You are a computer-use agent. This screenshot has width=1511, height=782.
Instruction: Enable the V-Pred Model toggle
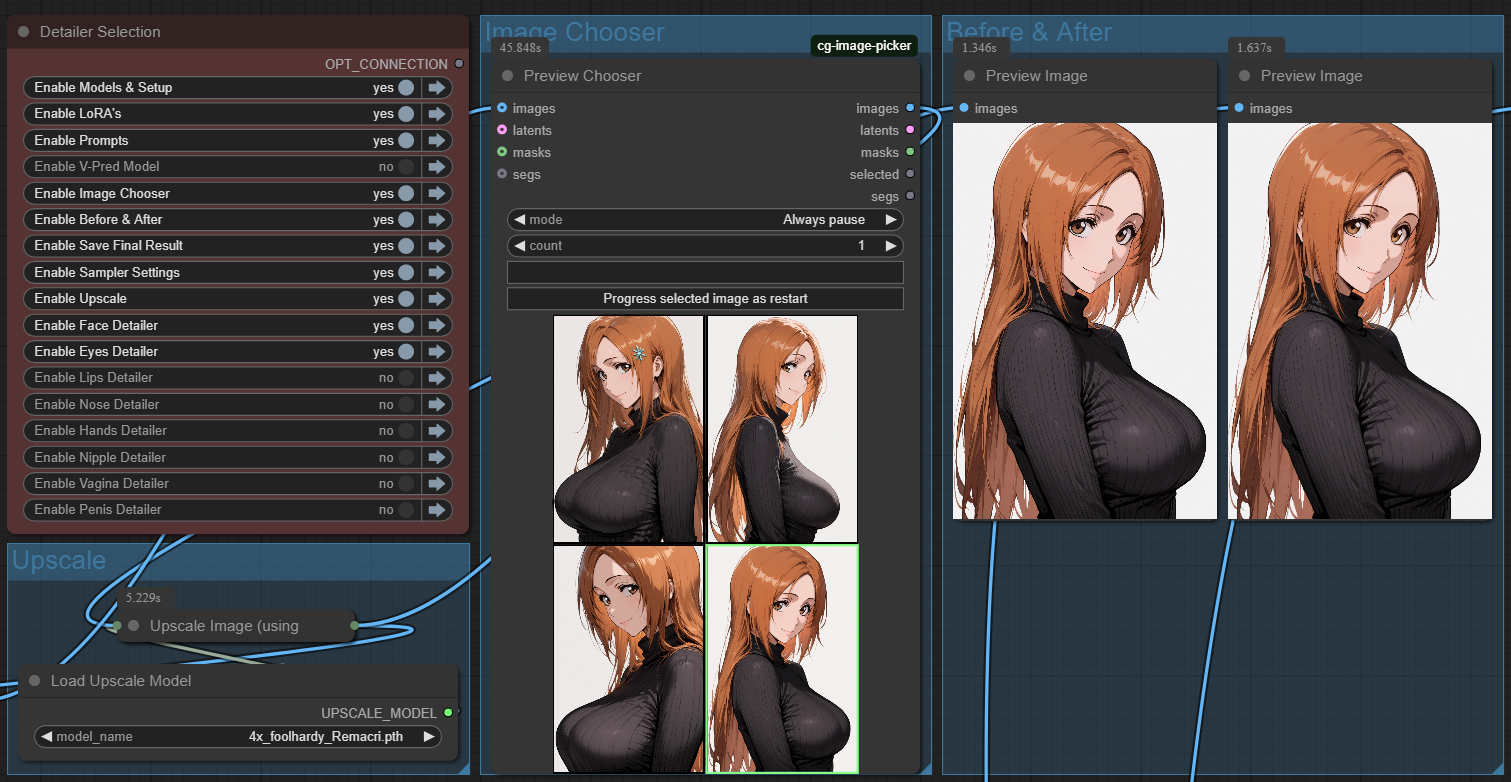click(406, 167)
